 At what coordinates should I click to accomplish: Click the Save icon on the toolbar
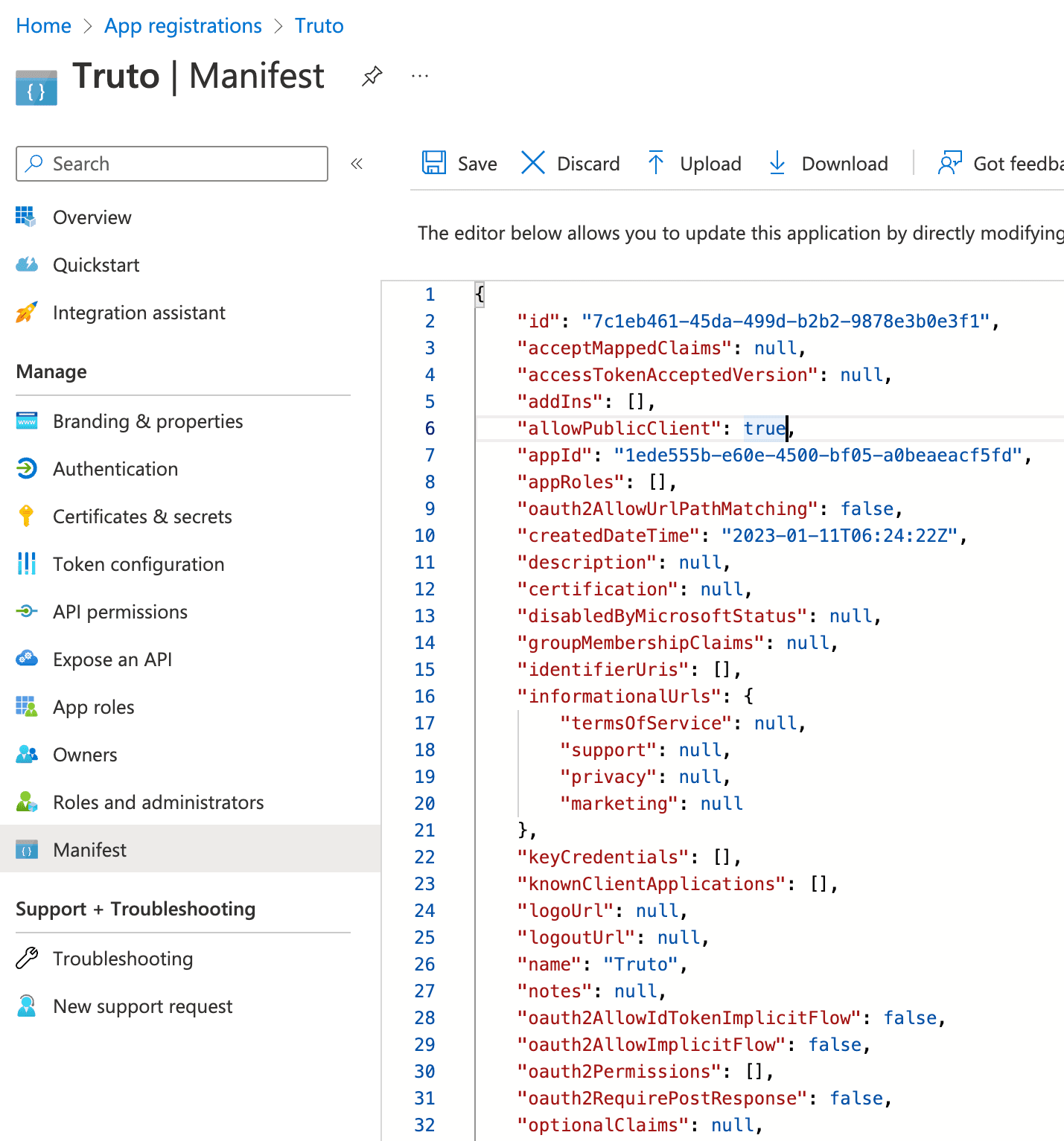[434, 163]
